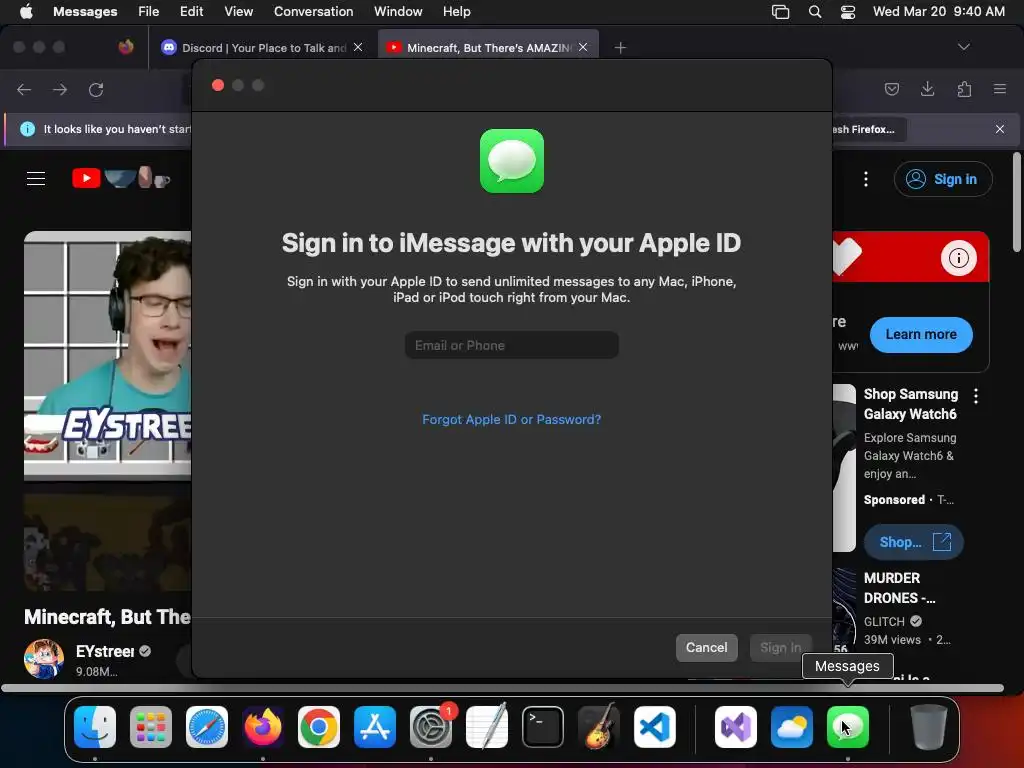
Task: Open Visual Studio purple icon in Dock
Action: click(736, 727)
